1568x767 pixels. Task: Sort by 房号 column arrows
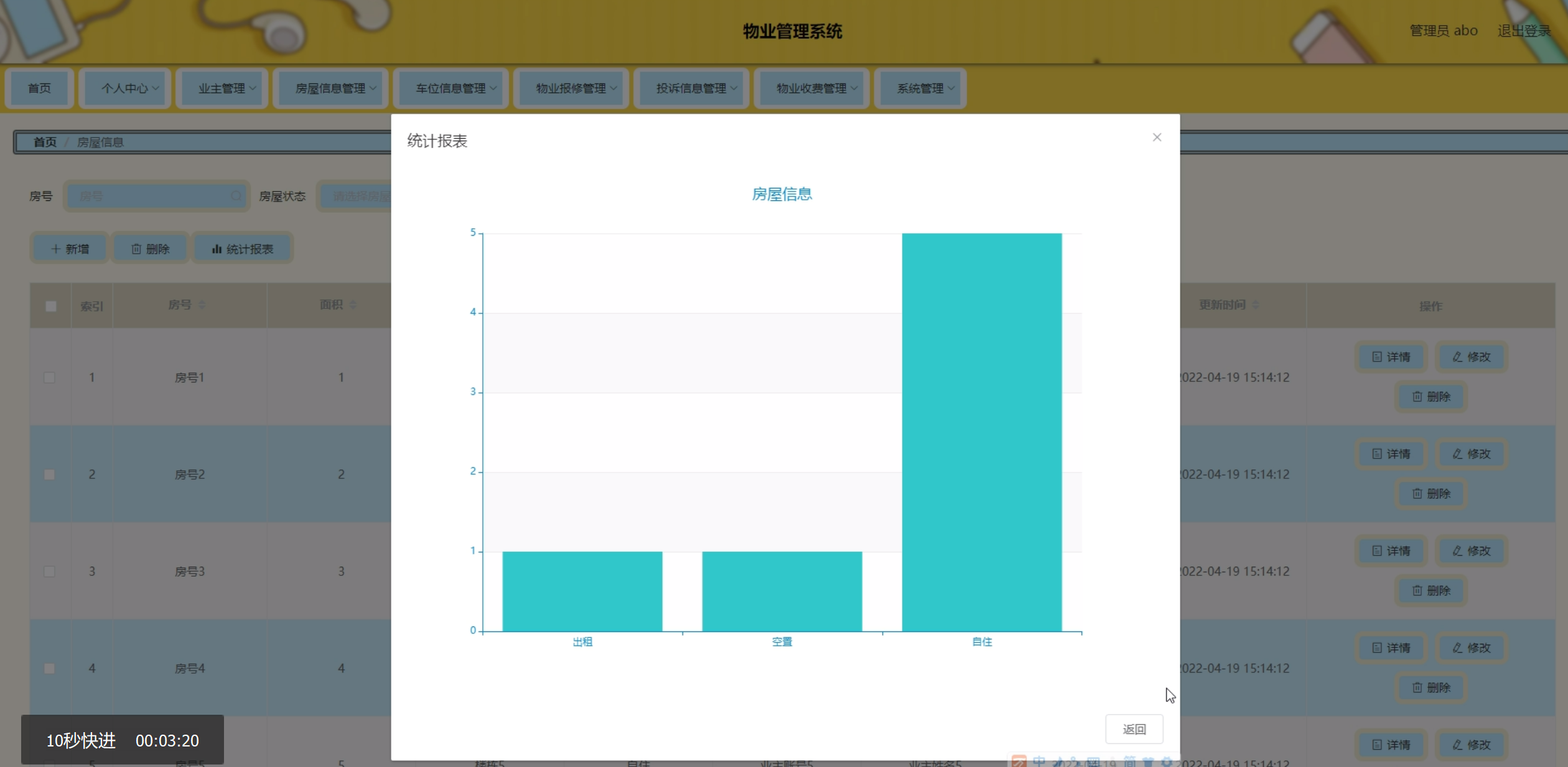[202, 305]
